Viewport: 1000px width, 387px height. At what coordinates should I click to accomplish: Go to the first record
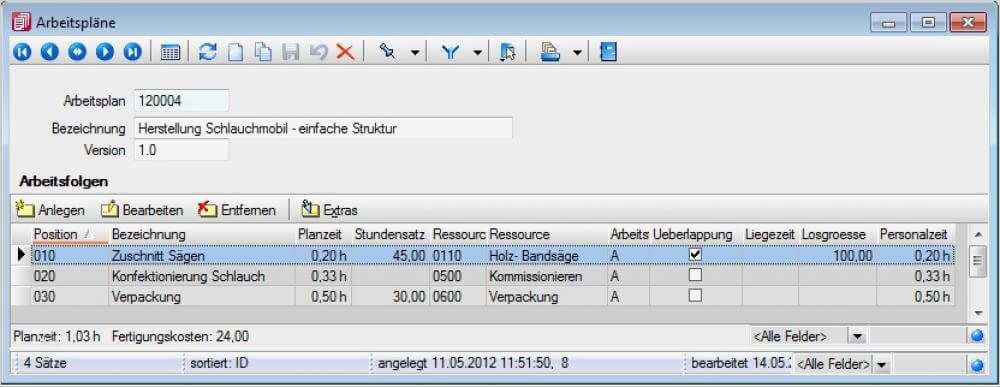pyautogui.click(x=22, y=52)
